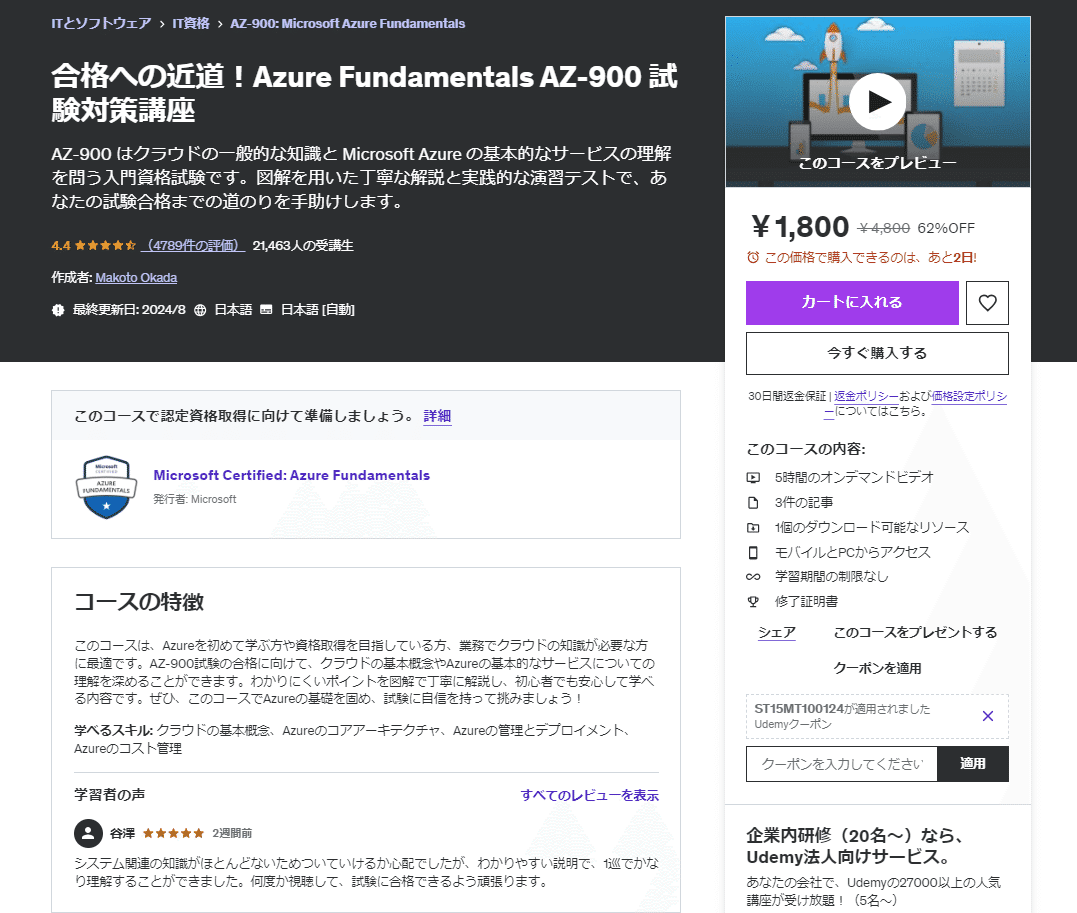
Task: Click 2週間前 review date text
Action: click(232, 833)
